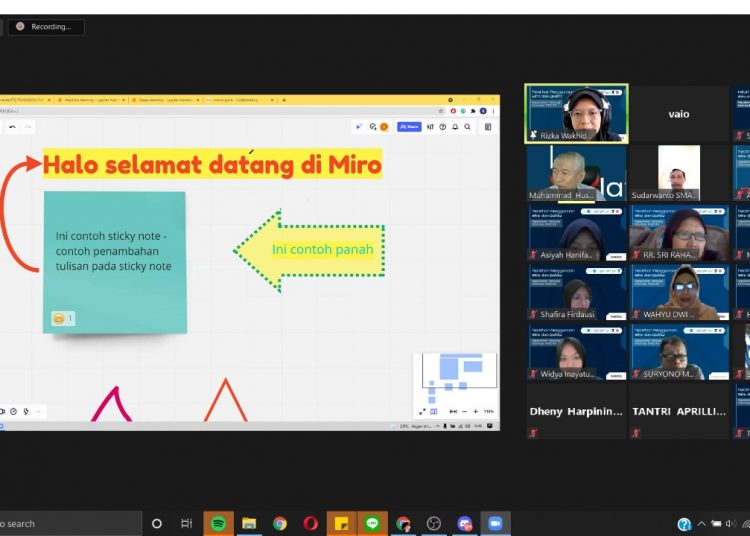
Task: Select TANTRI APRILLI... participant tile
Action: click(679, 411)
